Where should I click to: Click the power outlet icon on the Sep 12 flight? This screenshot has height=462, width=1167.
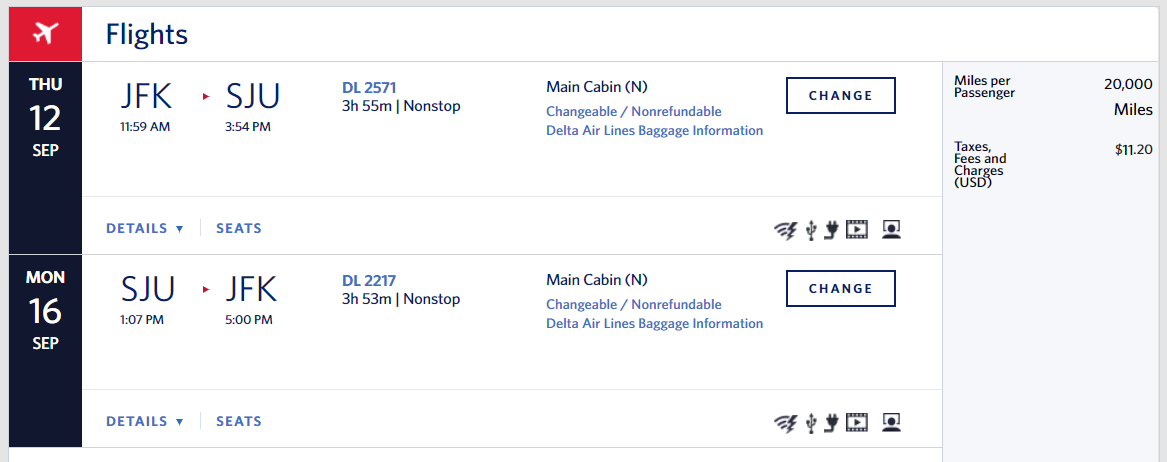point(830,230)
